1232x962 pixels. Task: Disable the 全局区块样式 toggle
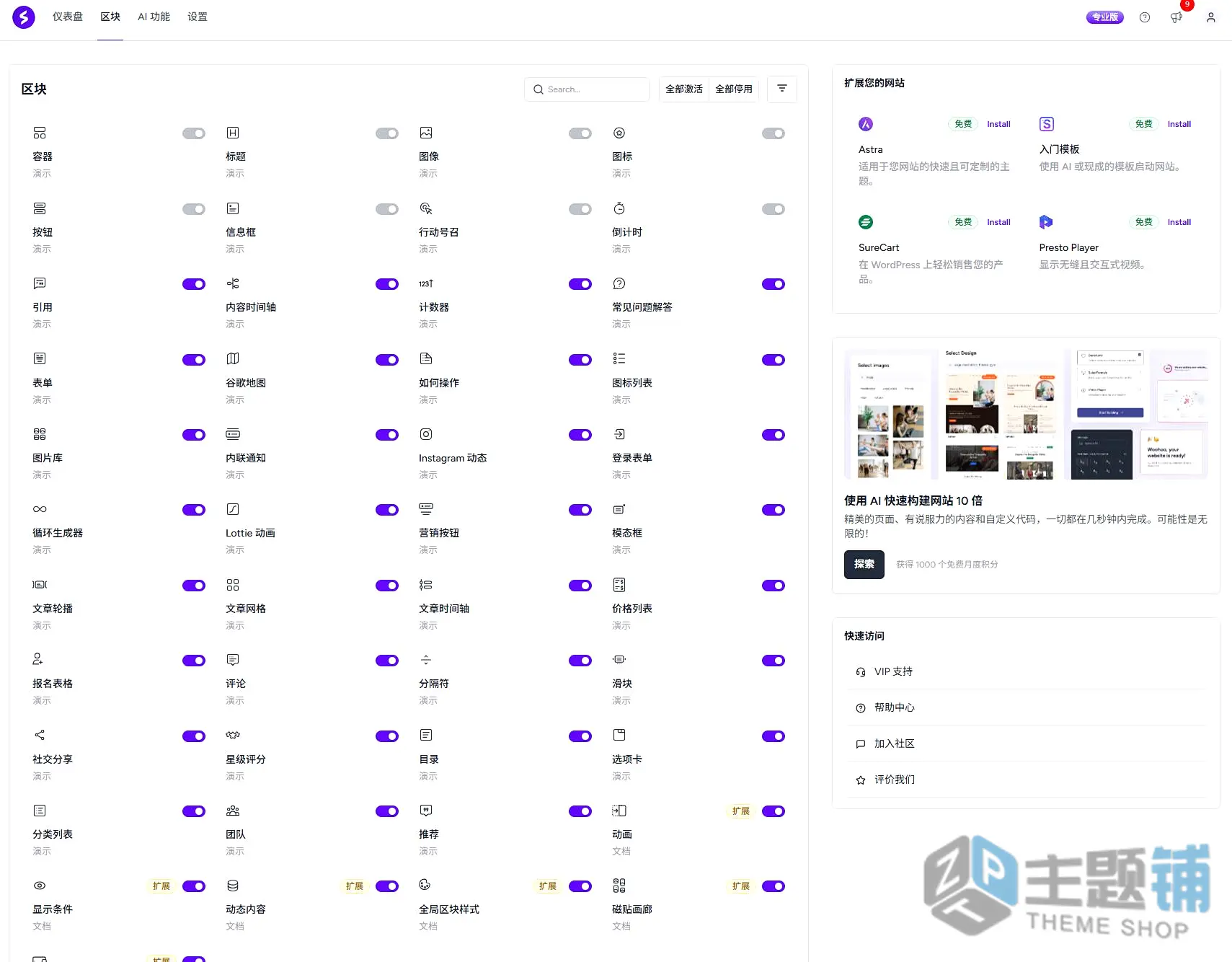[580, 886]
